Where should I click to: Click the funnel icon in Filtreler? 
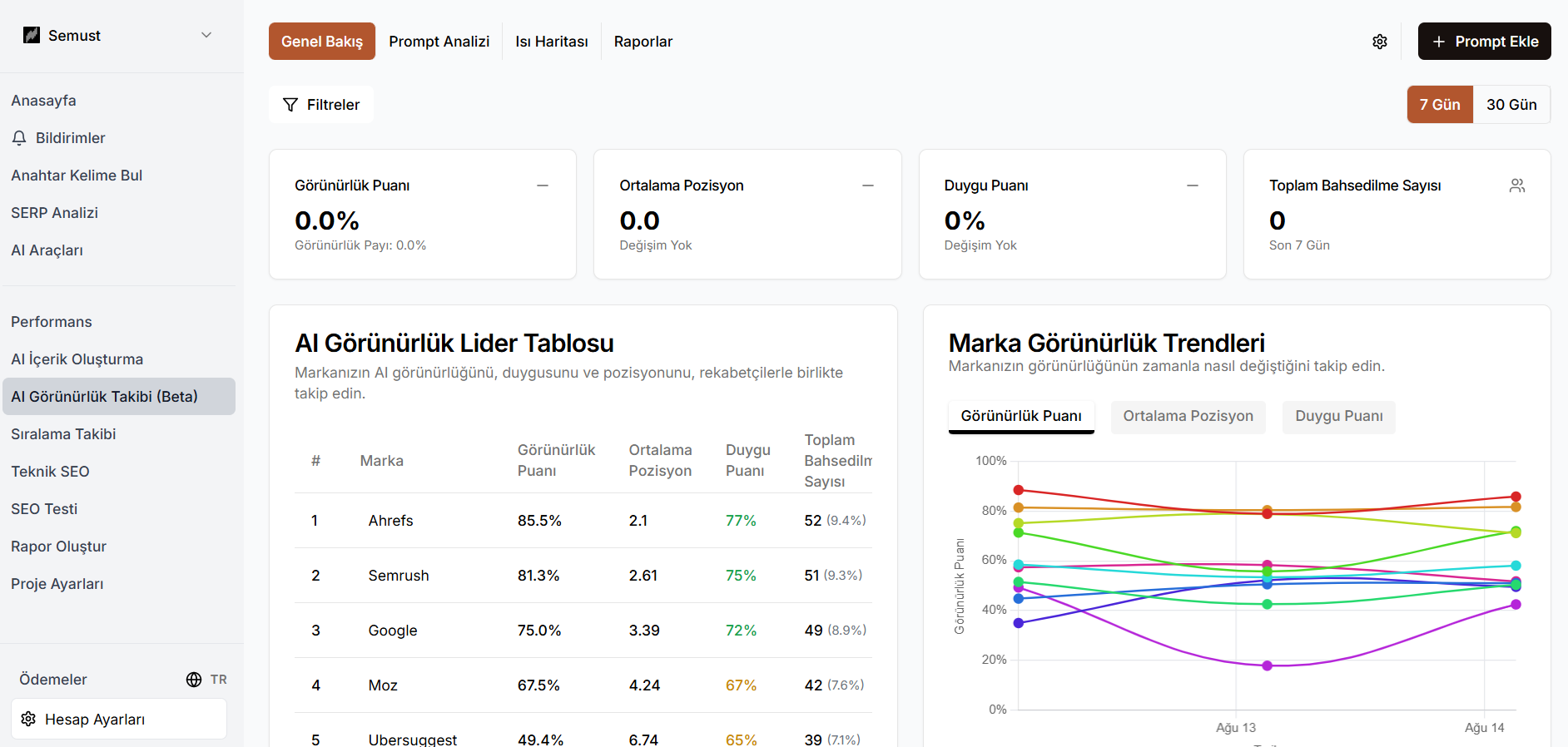pos(290,105)
